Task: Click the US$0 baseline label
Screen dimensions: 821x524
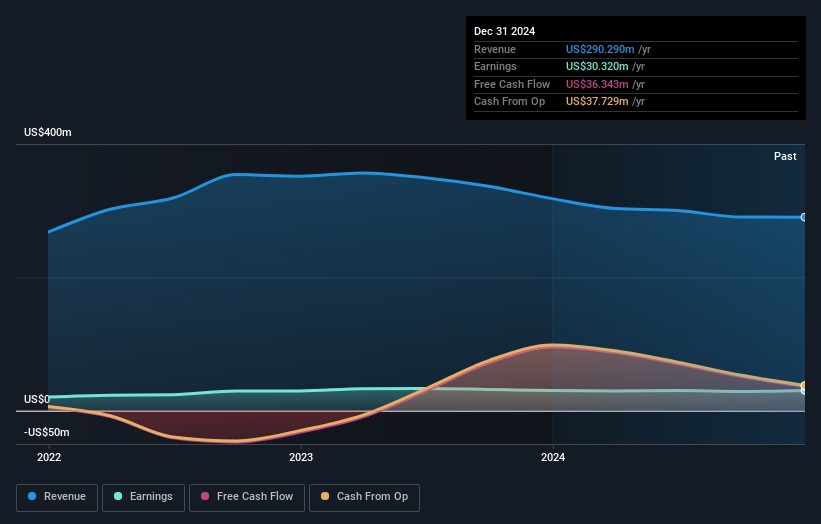Action: 37,399
